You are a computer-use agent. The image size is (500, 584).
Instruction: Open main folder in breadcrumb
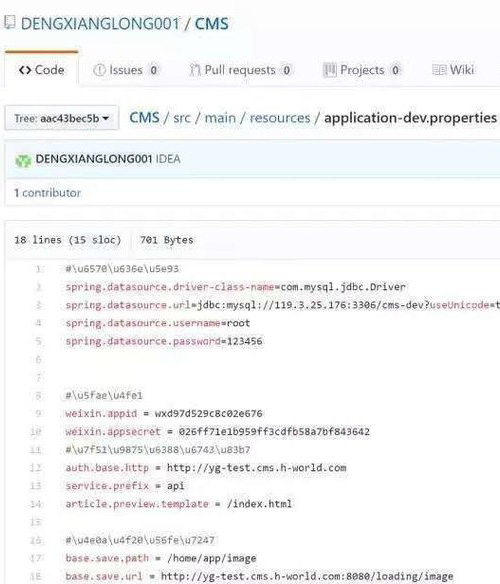[220, 118]
